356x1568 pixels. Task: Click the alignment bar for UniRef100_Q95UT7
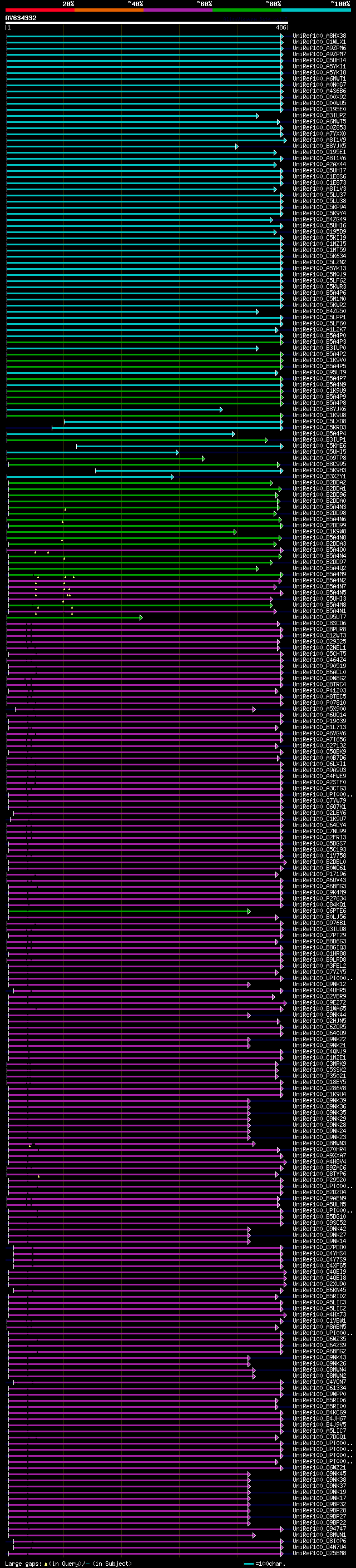75,617
